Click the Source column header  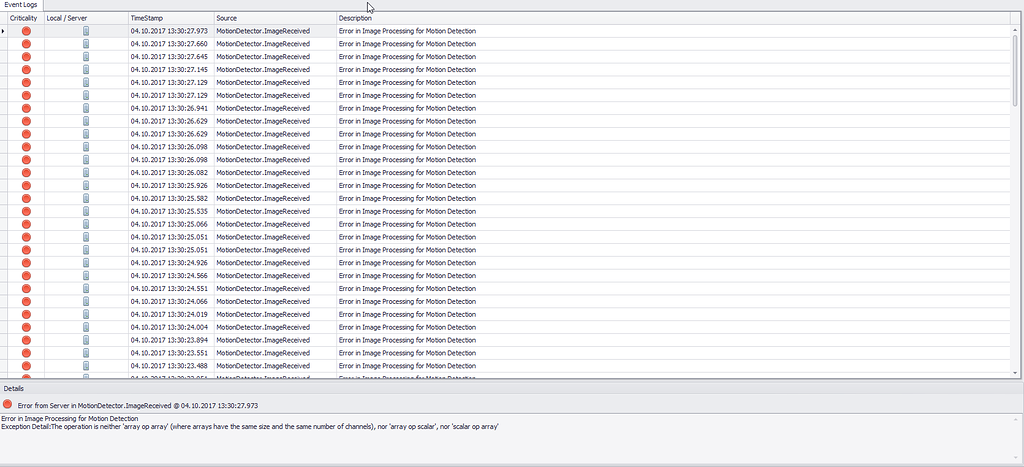275,18
